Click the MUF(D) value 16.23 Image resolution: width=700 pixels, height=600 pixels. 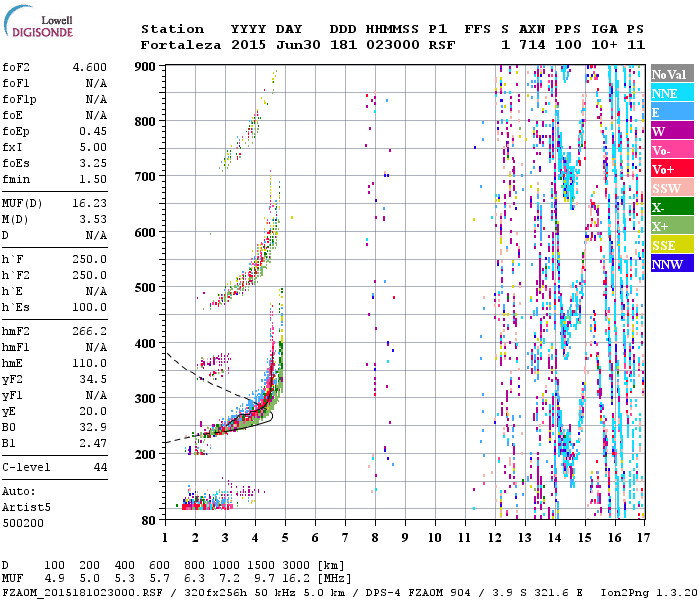90,203
